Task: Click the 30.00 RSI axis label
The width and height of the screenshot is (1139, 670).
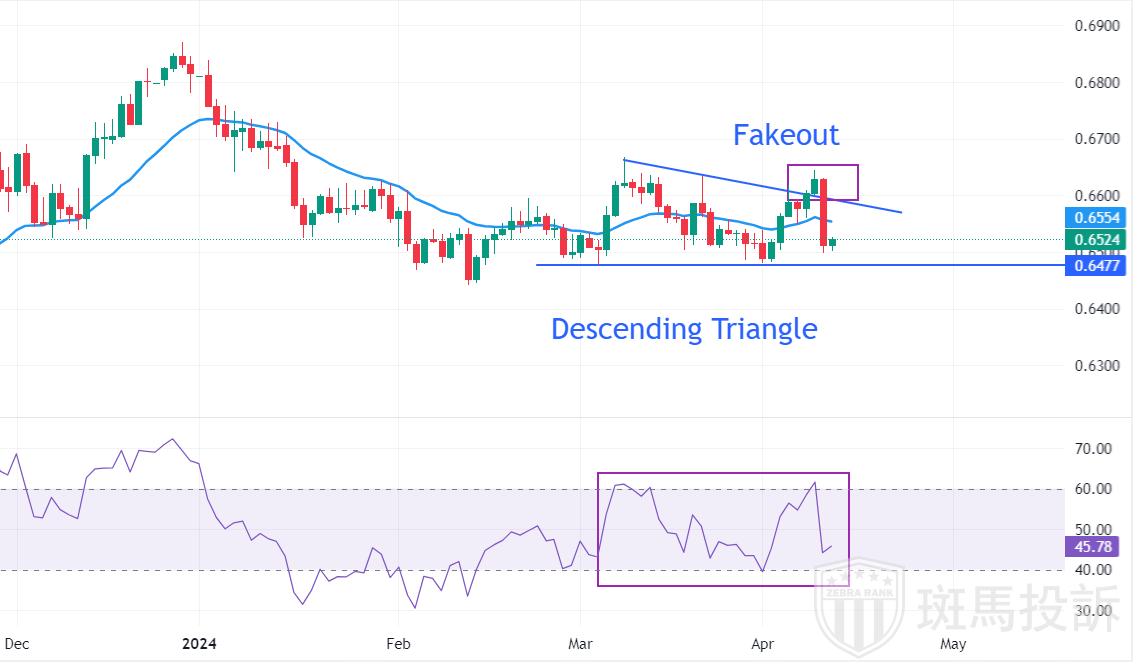Action: [1092, 611]
